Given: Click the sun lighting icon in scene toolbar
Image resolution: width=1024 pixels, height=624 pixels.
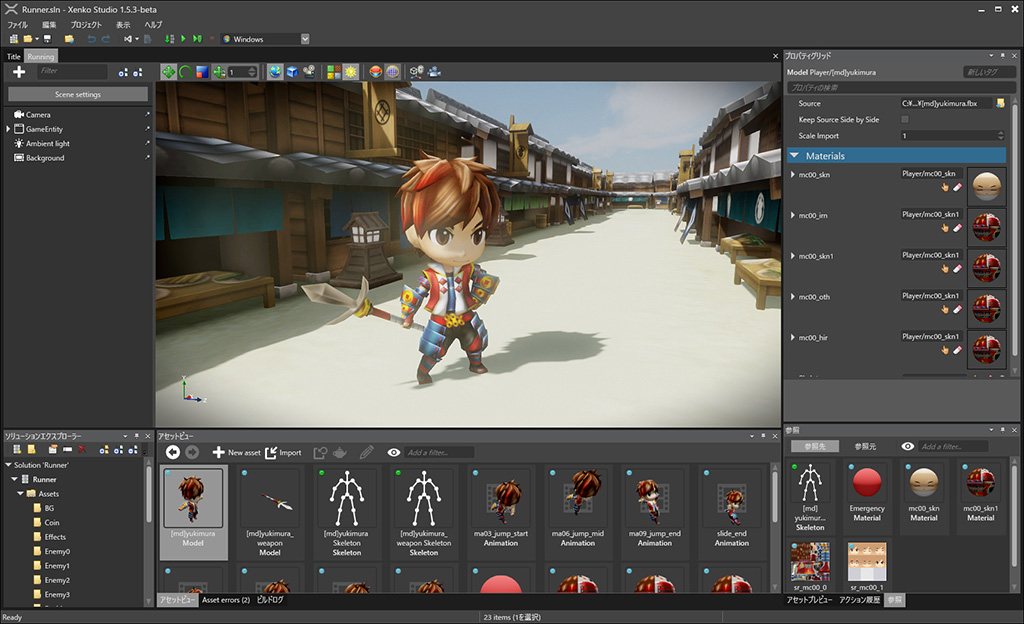Looking at the screenshot, I should pyautogui.click(x=351, y=72).
